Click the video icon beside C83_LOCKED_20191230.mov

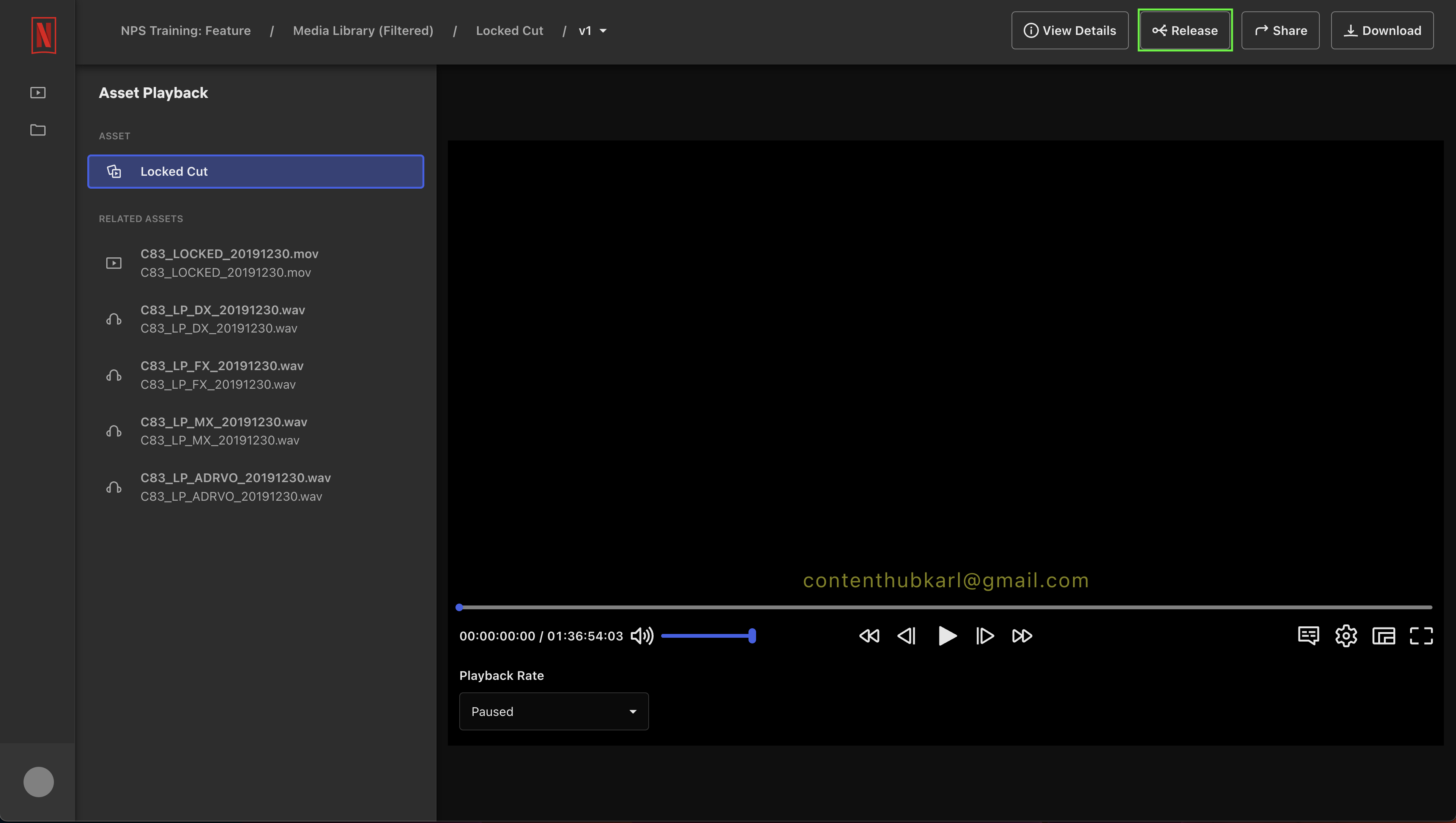coord(114,263)
